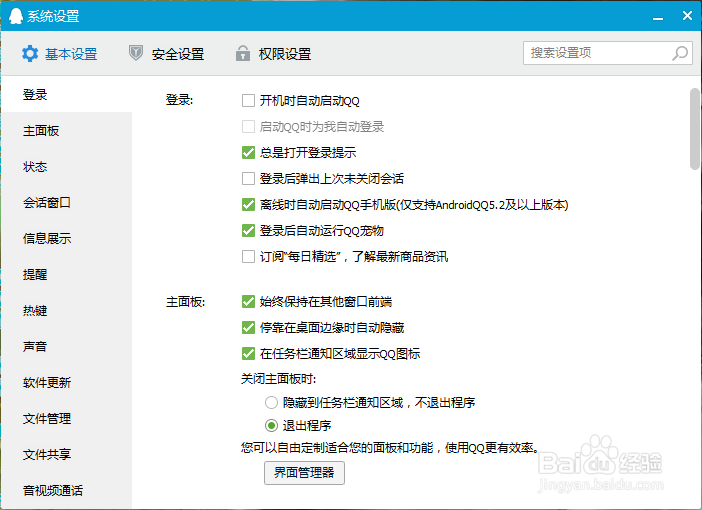Viewport: 702px width, 510px height.
Task: Select 登录 in the sidebar
Action: (66, 94)
